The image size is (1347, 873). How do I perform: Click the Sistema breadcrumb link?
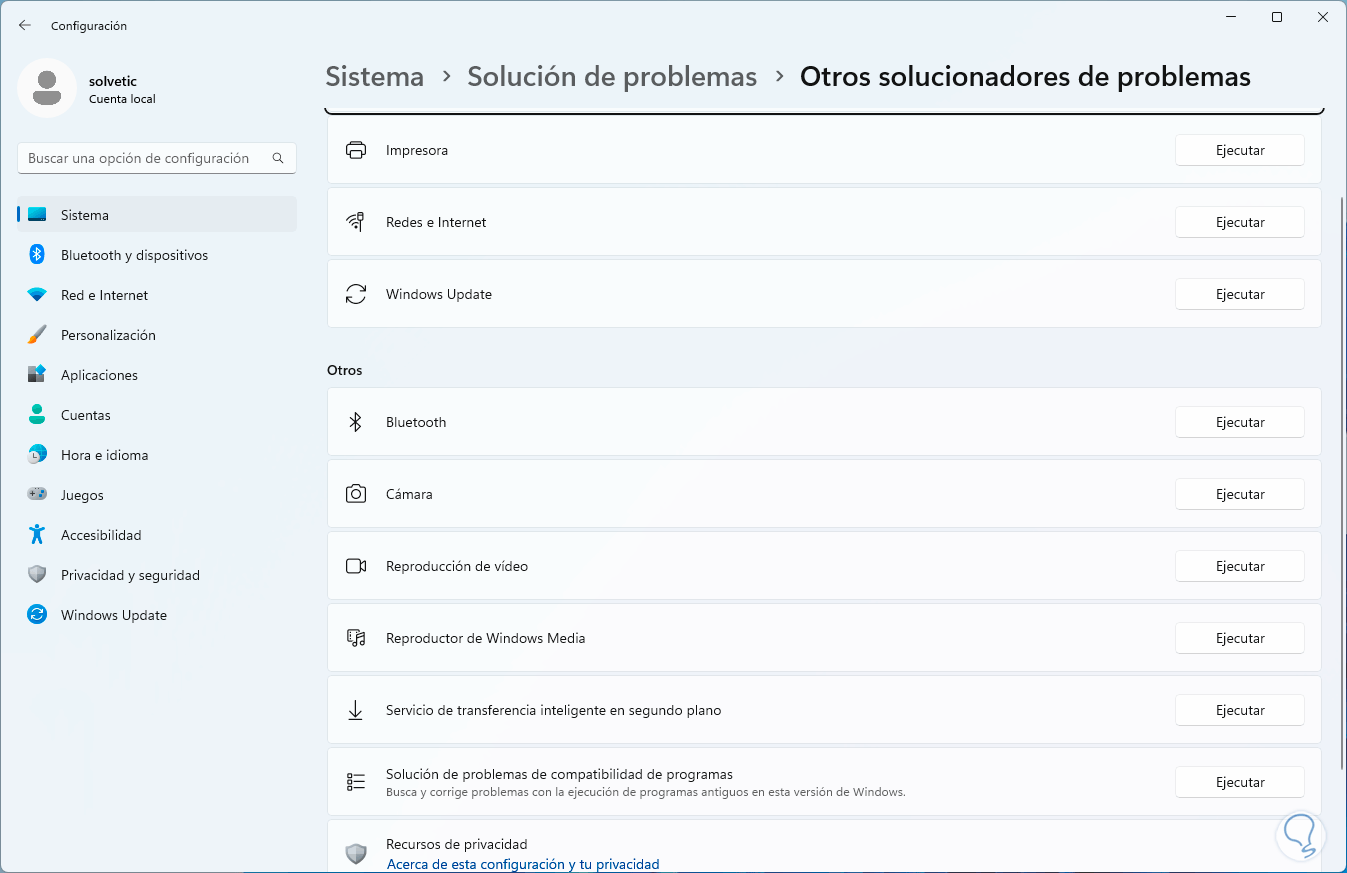pyautogui.click(x=375, y=77)
